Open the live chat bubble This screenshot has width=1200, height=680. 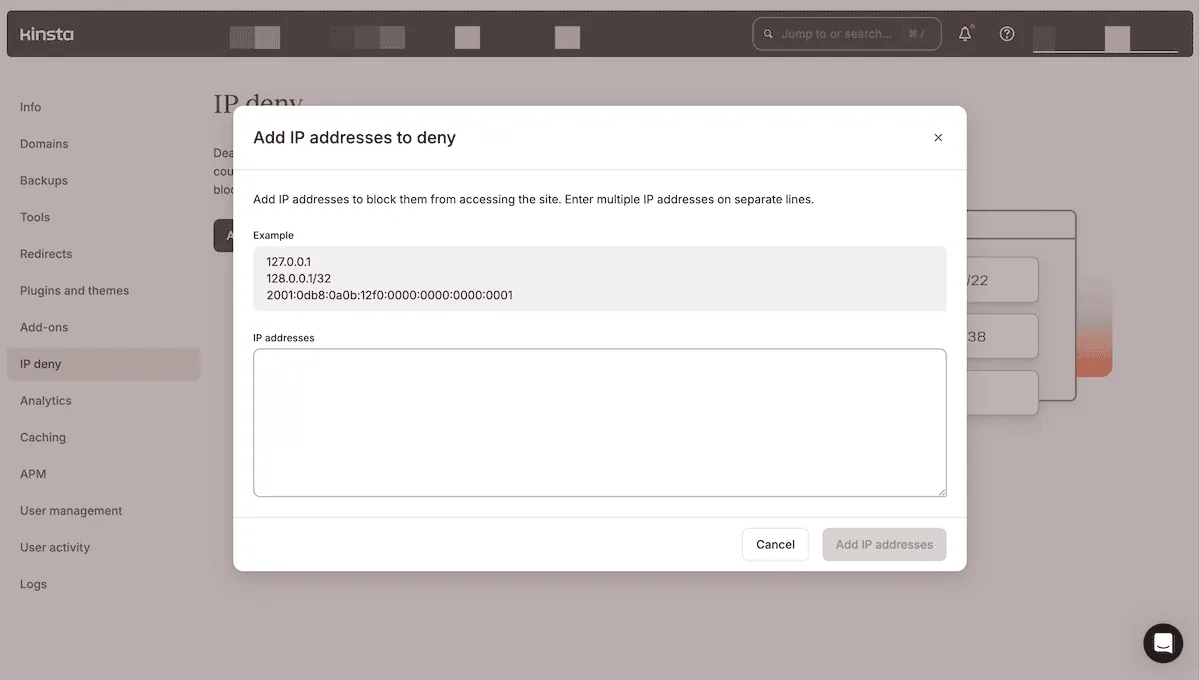(1162, 643)
